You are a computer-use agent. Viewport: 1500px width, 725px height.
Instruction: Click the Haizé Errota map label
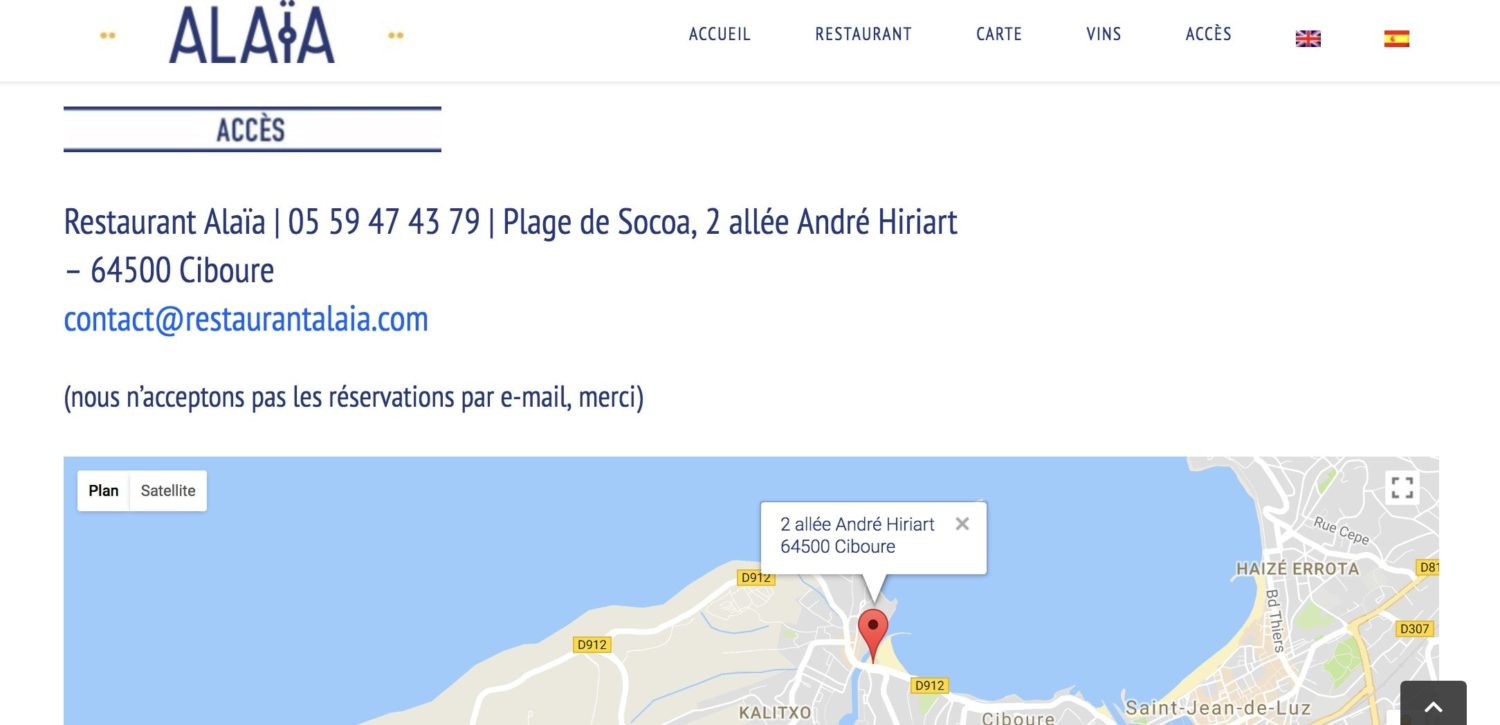[x=1298, y=568]
